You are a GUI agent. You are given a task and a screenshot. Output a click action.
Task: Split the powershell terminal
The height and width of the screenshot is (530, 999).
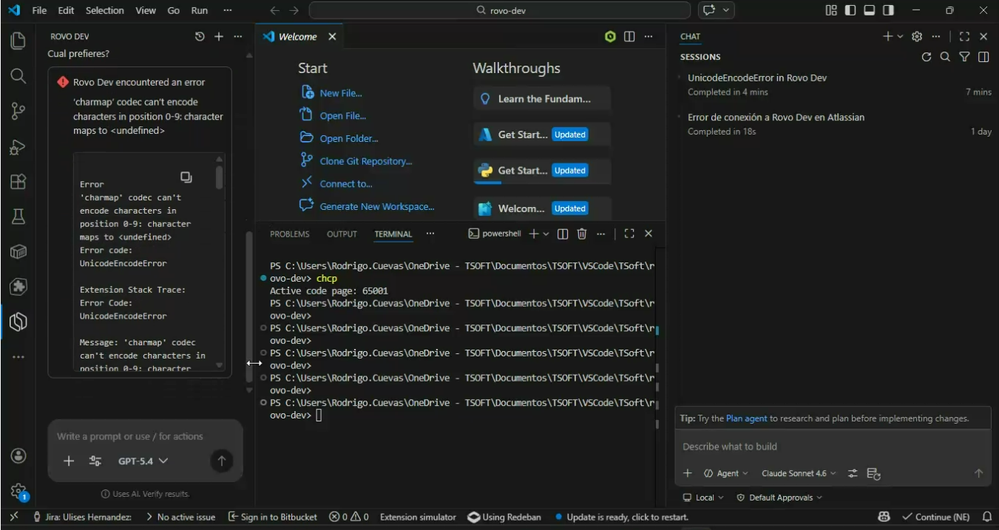click(x=563, y=234)
